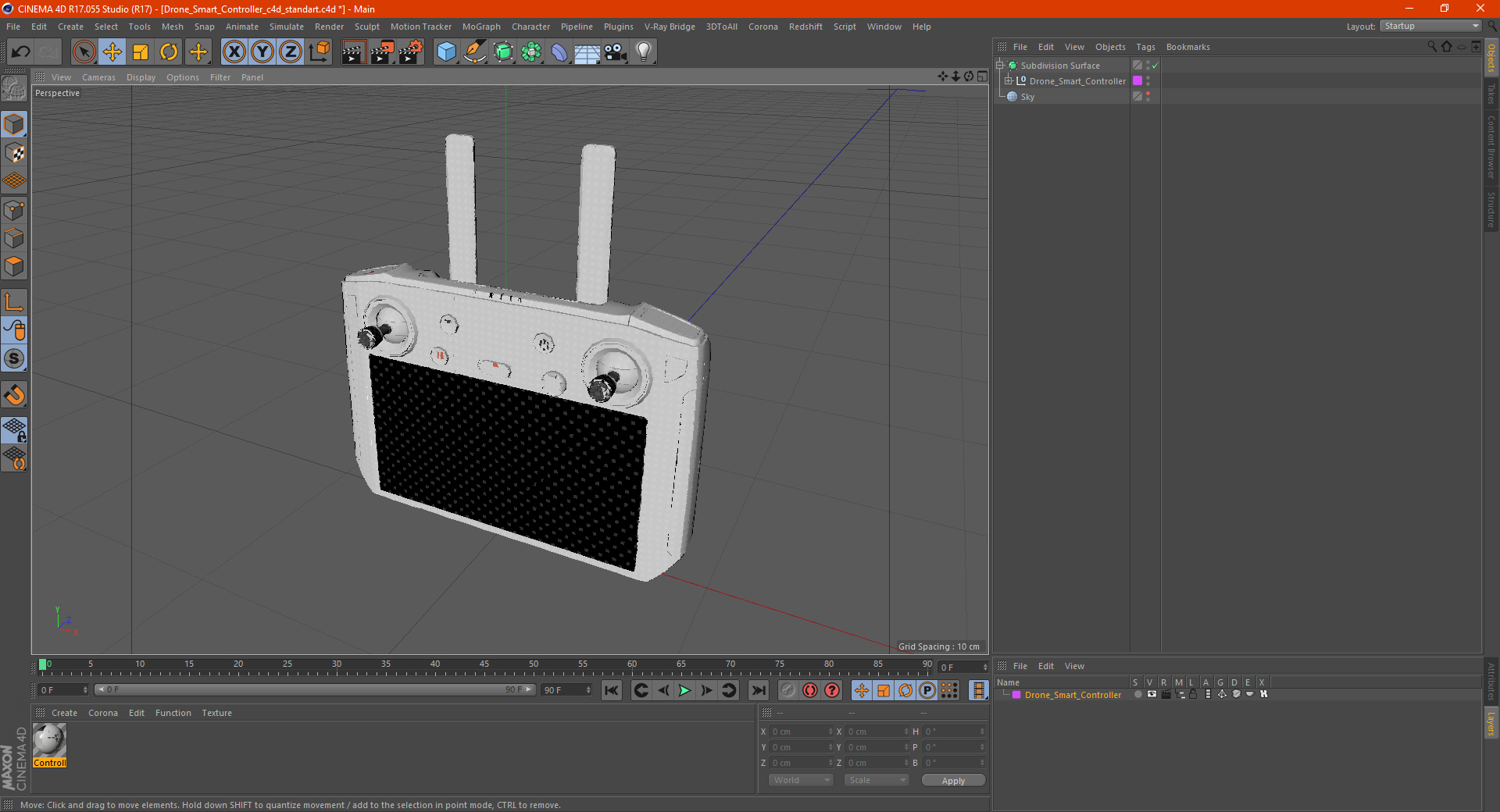Click the Apply button
This screenshot has width=1500, height=812.
pos(953,780)
